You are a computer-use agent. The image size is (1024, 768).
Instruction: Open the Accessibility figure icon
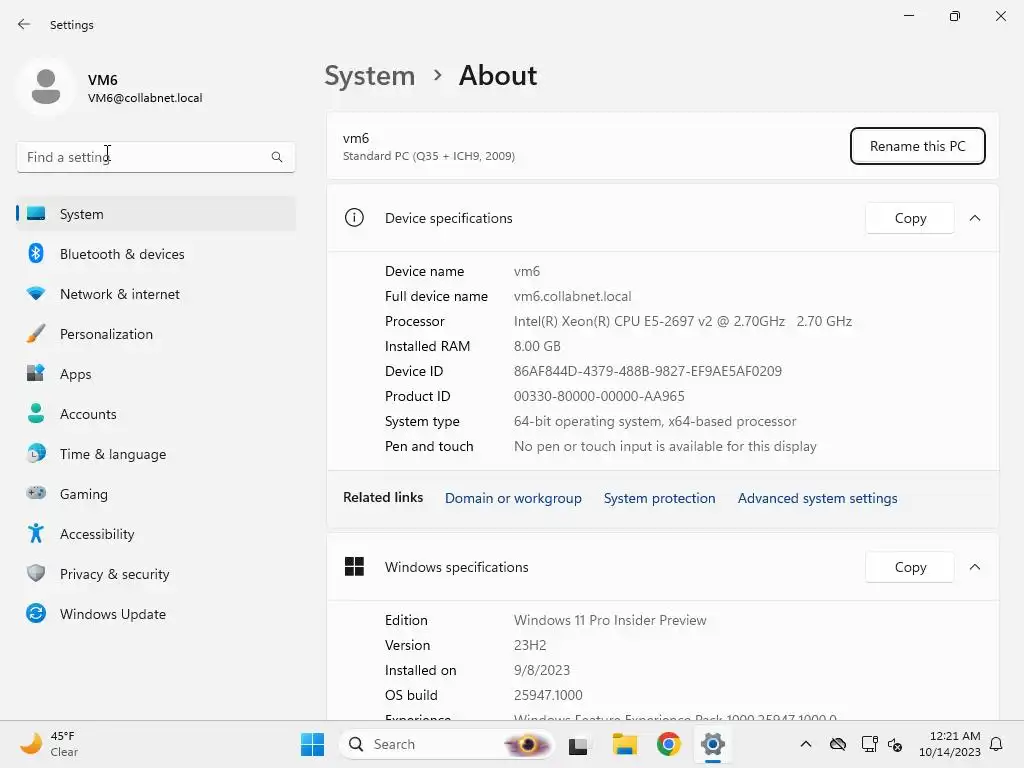36,534
